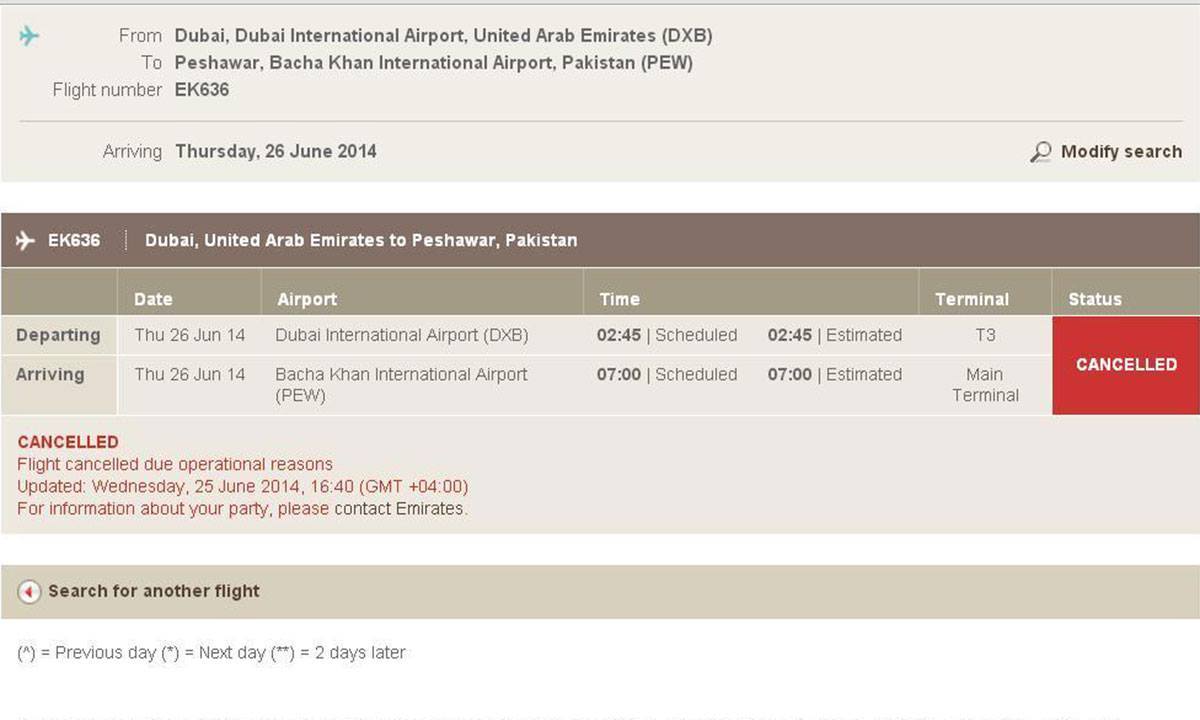1200x720 pixels.
Task: Select the Arriving row label
Action: [50, 374]
